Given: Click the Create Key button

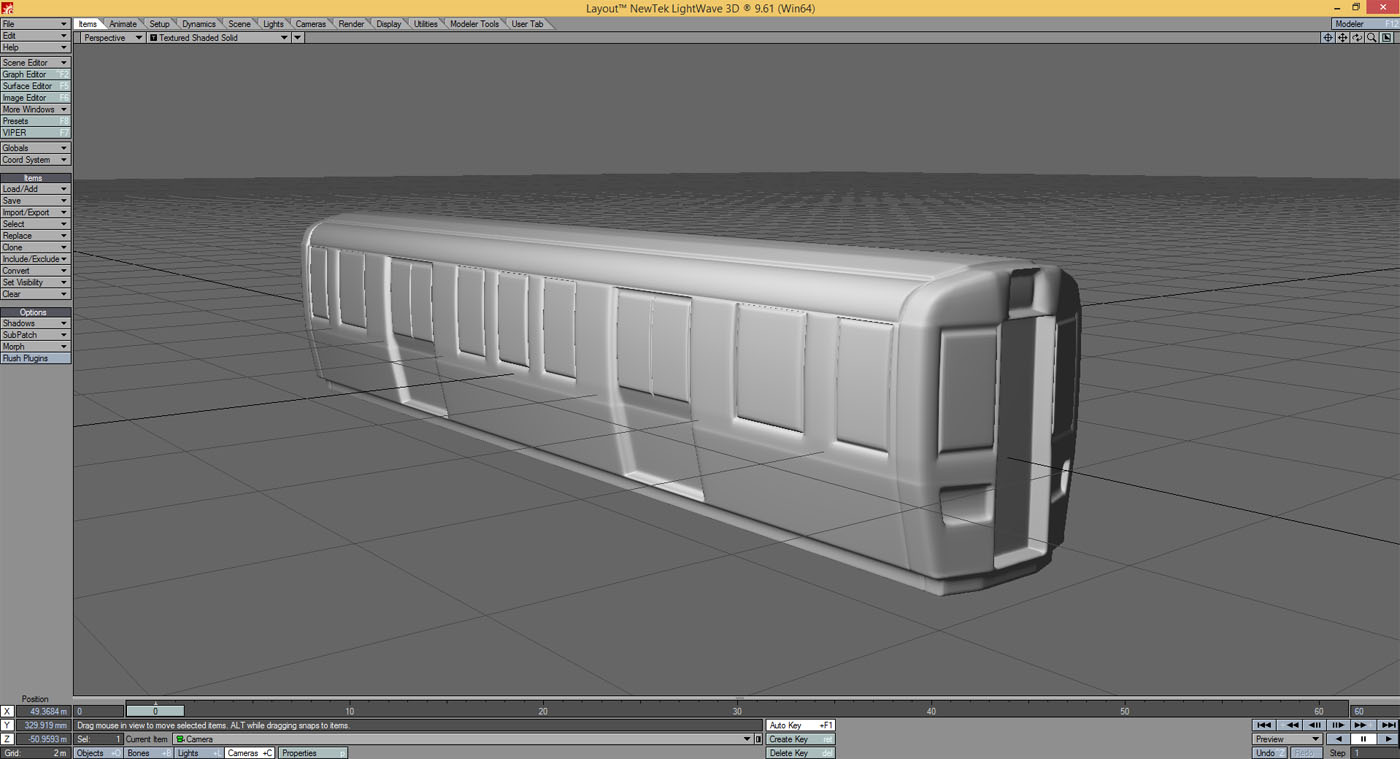Looking at the screenshot, I should point(800,739).
